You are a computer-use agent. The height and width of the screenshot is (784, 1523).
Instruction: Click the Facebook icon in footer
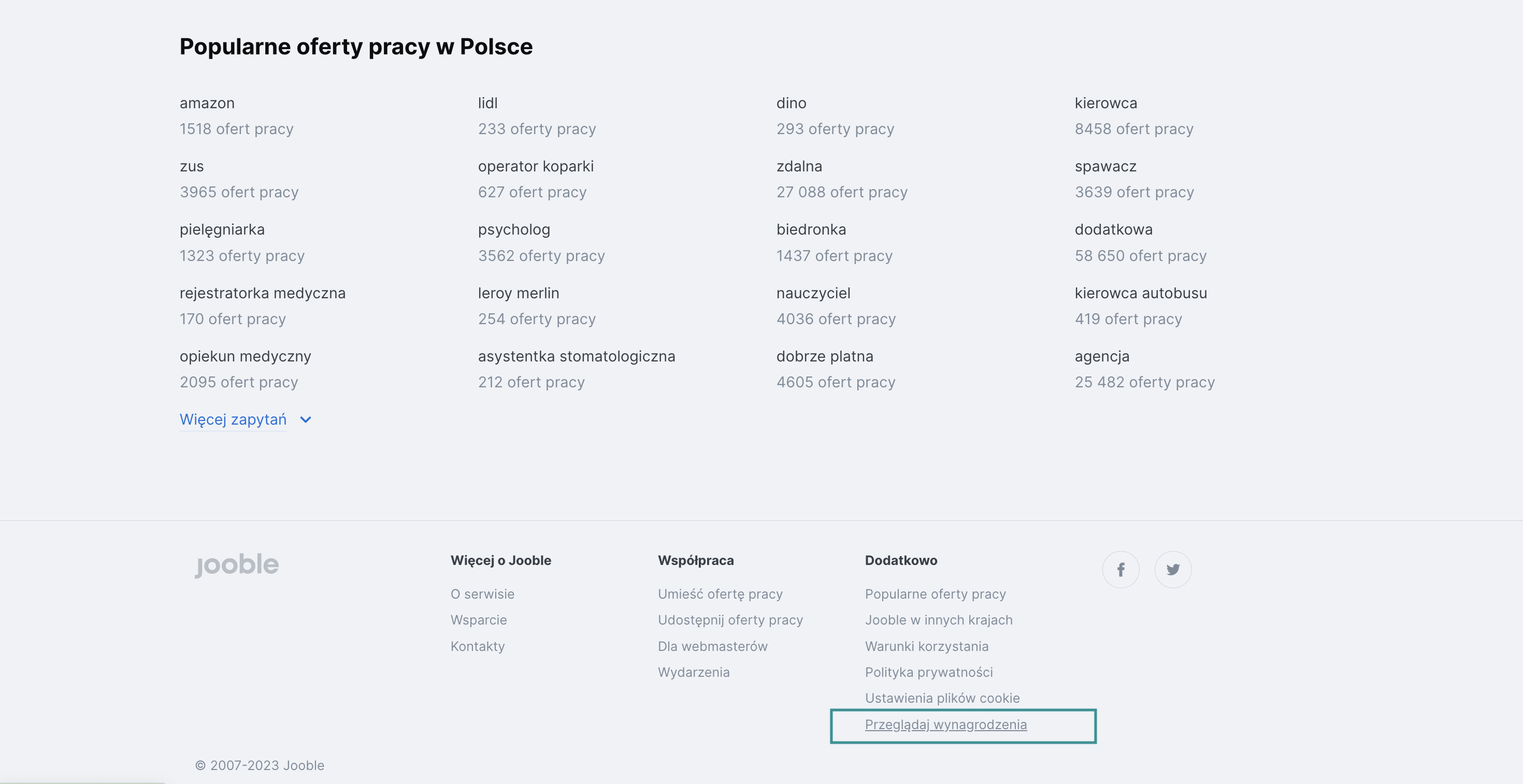[x=1120, y=570]
